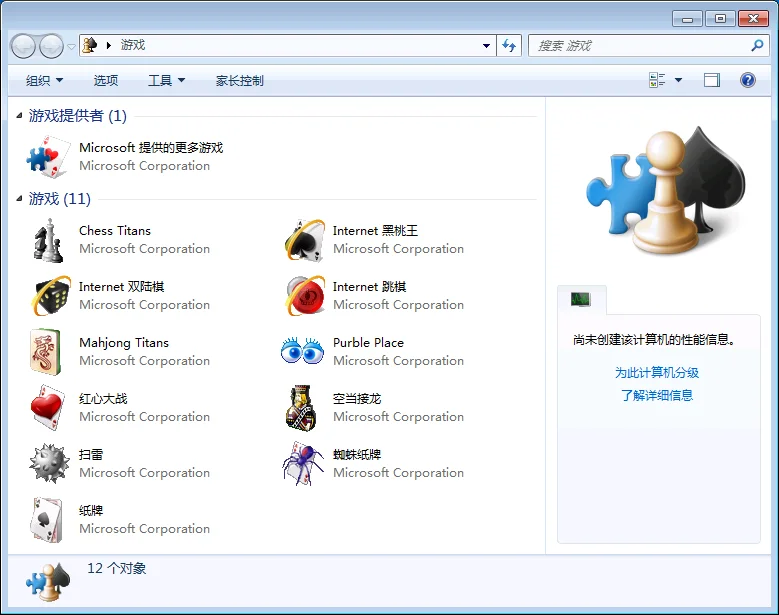This screenshot has height=615, width=779.
Task: Click the Internet 黑桃王 spade icon
Action: [x=302, y=240]
